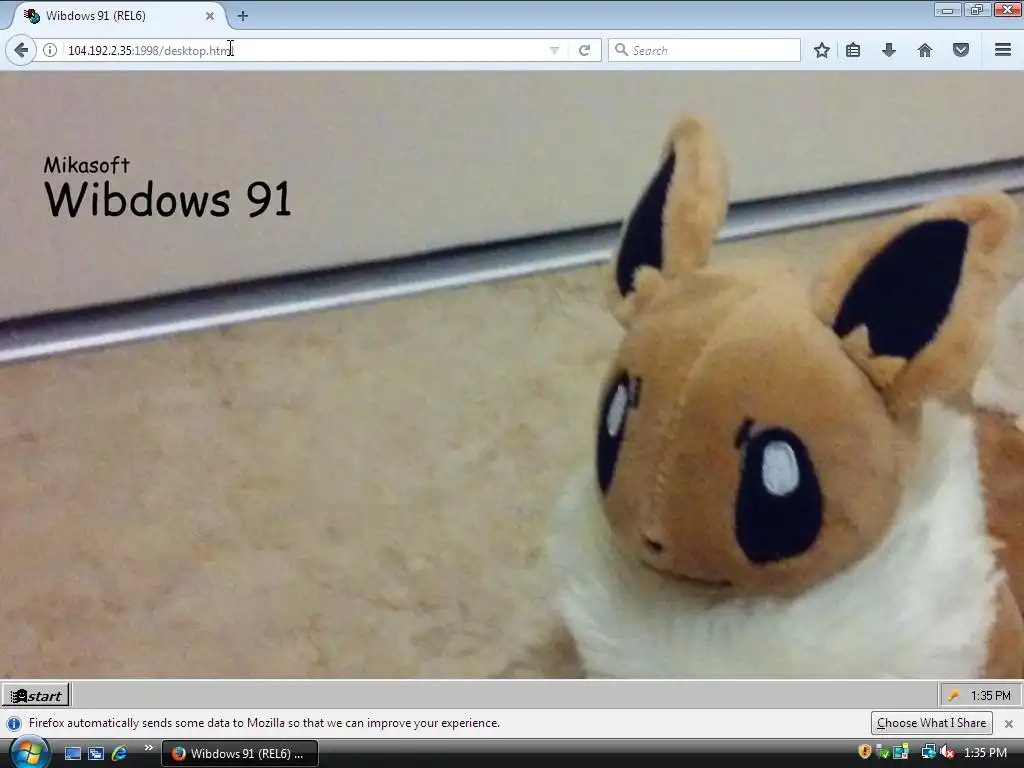Click the Windows system tray clock
The image size is (1024, 768).
tap(985, 753)
